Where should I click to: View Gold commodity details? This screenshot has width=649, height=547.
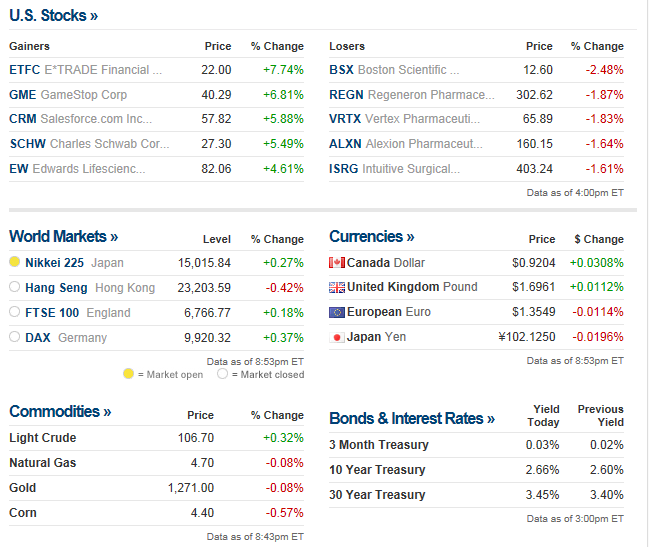tap(22, 488)
